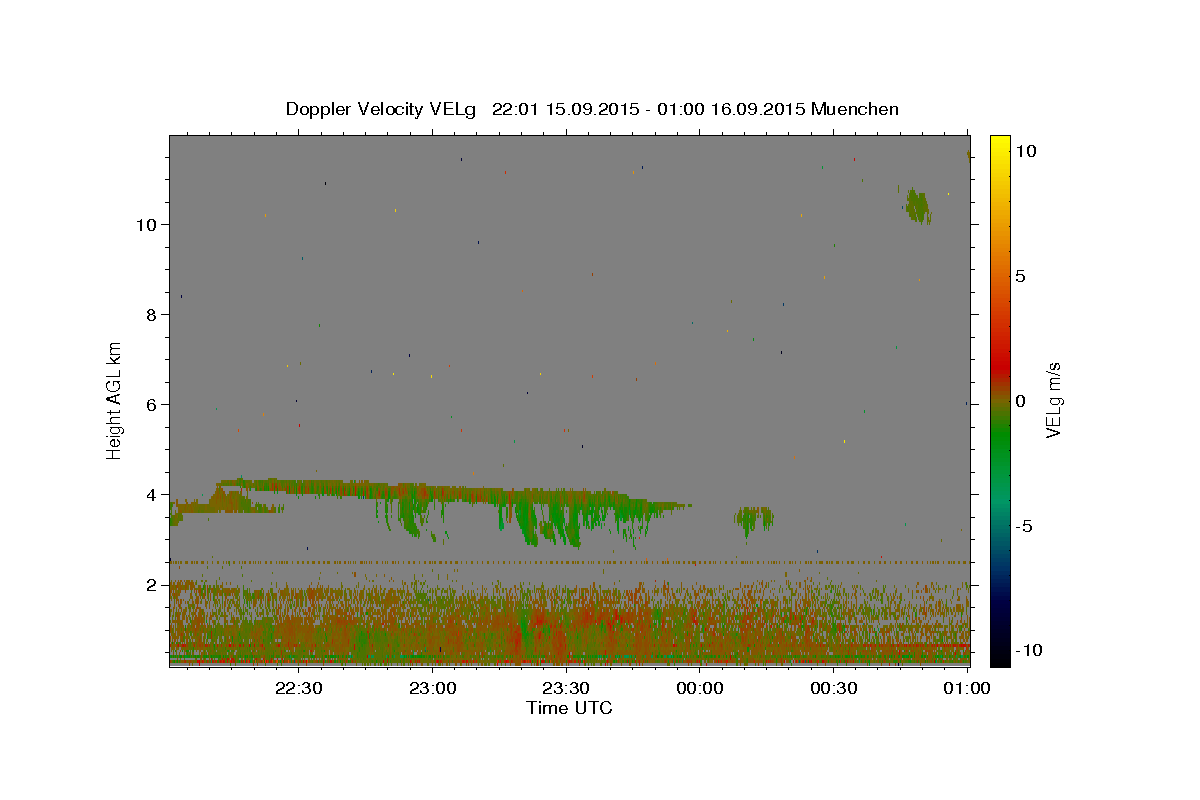This screenshot has width=1200, height=800.
Task: Click the 22:30 time tick label
Action: (x=299, y=688)
